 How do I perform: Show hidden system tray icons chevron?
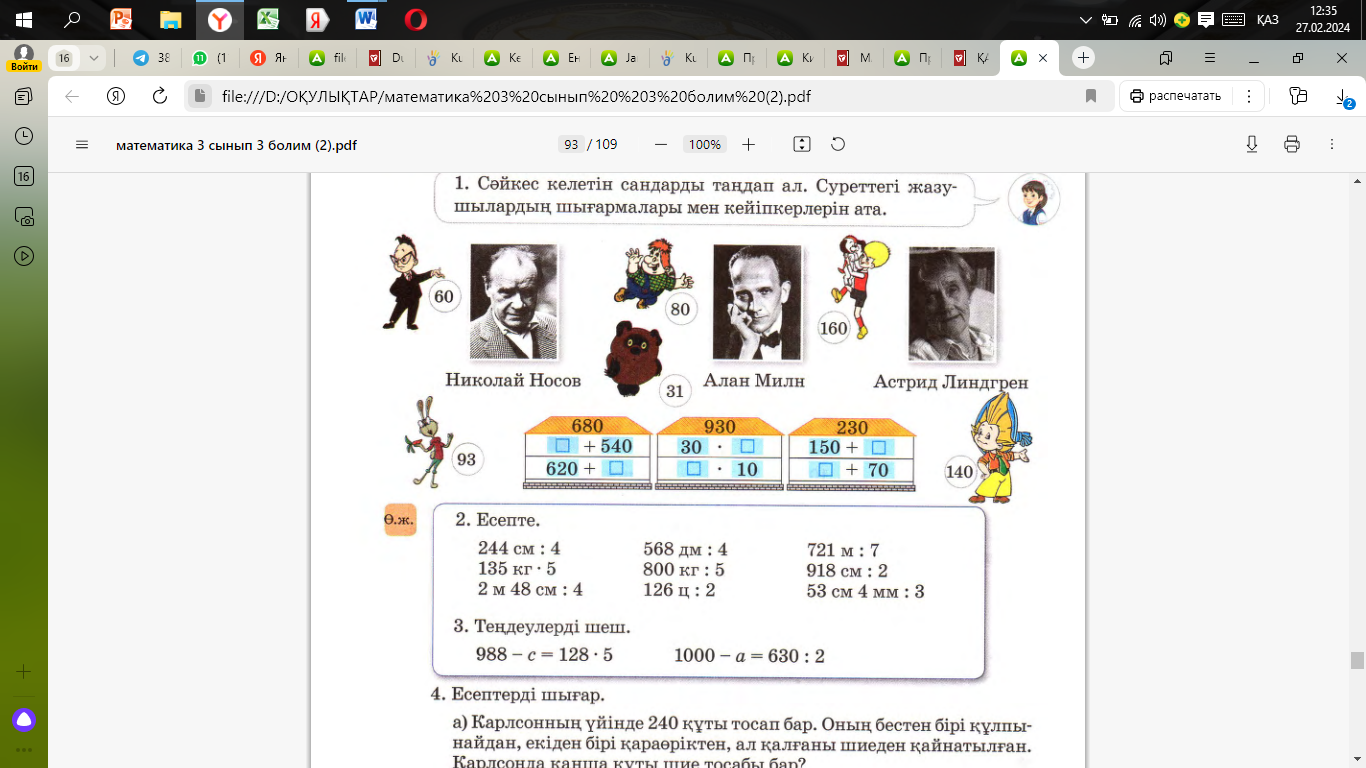(1087, 19)
